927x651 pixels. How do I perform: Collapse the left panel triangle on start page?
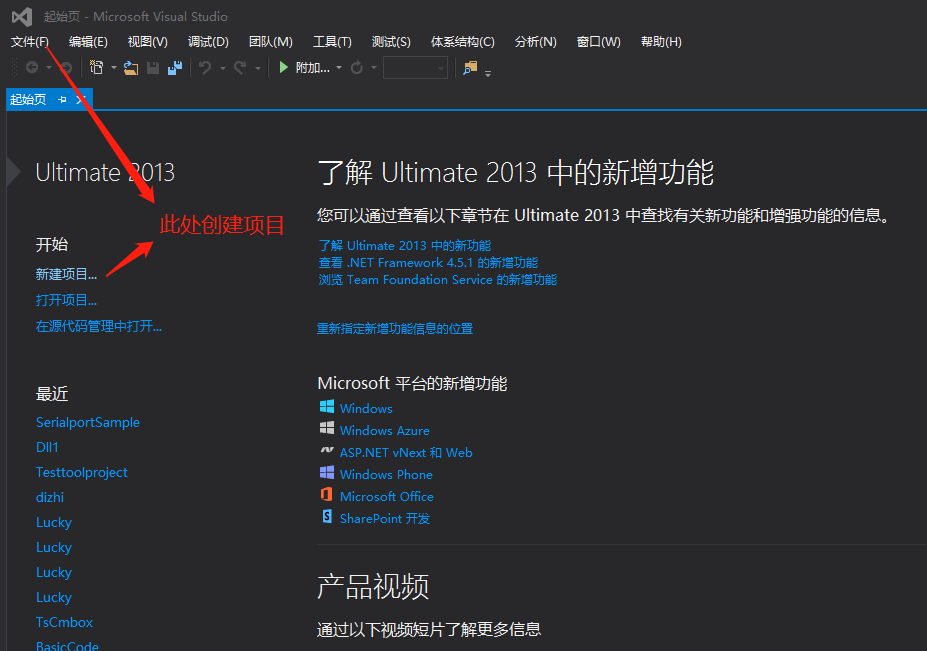coord(13,172)
